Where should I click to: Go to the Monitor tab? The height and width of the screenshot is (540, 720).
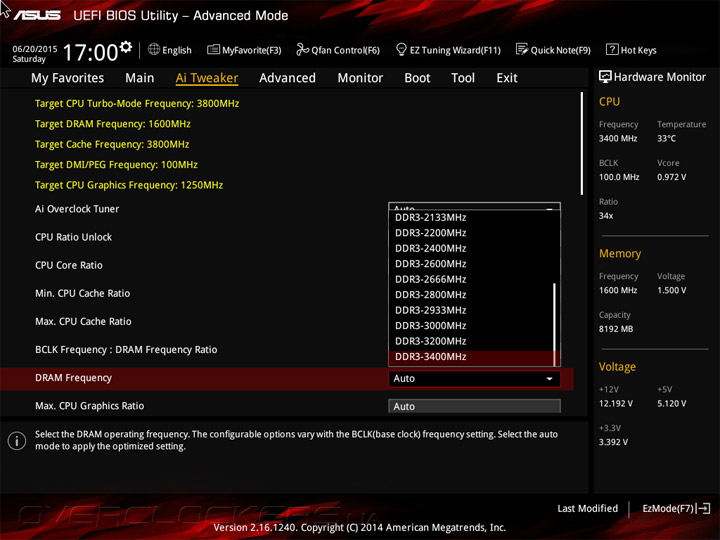click(x=360, y=78)
